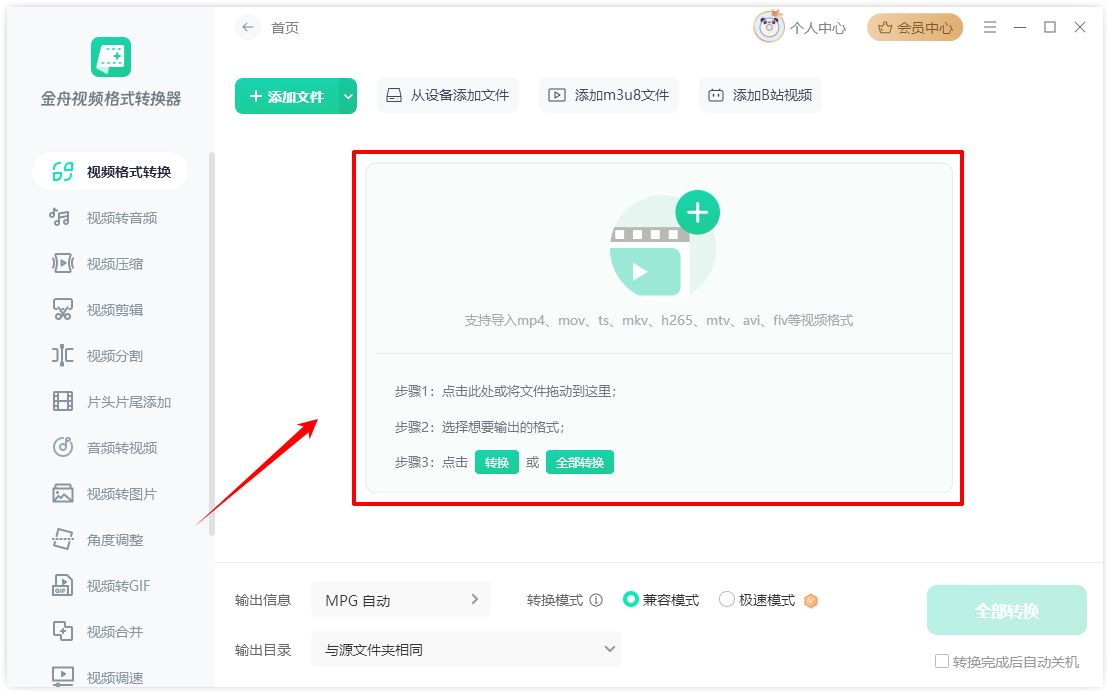The width and height of the screenshot is (1110, 694).
Task: Click the back arrow next to 首页
Action: 247,28
